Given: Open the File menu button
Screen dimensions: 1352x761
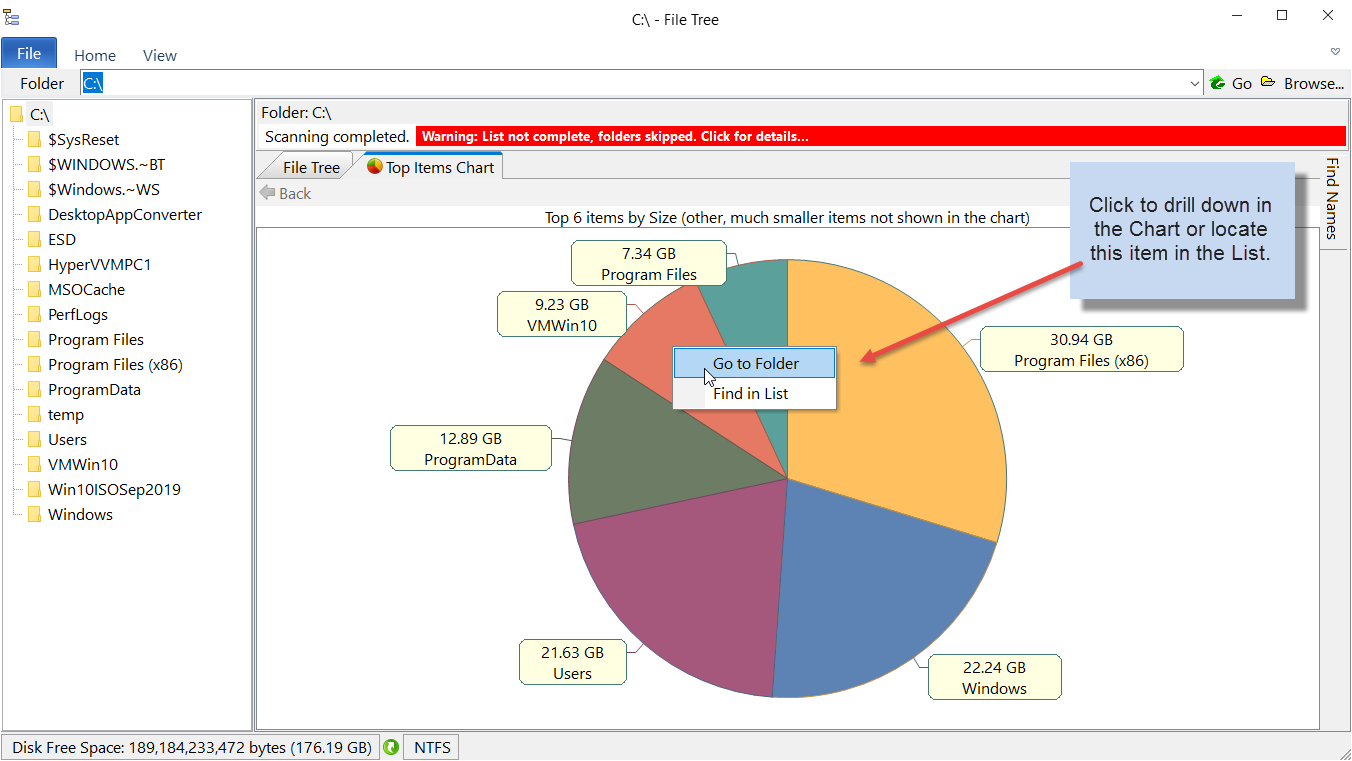Looking at the screenshot, I should click(x=29, y=54).
